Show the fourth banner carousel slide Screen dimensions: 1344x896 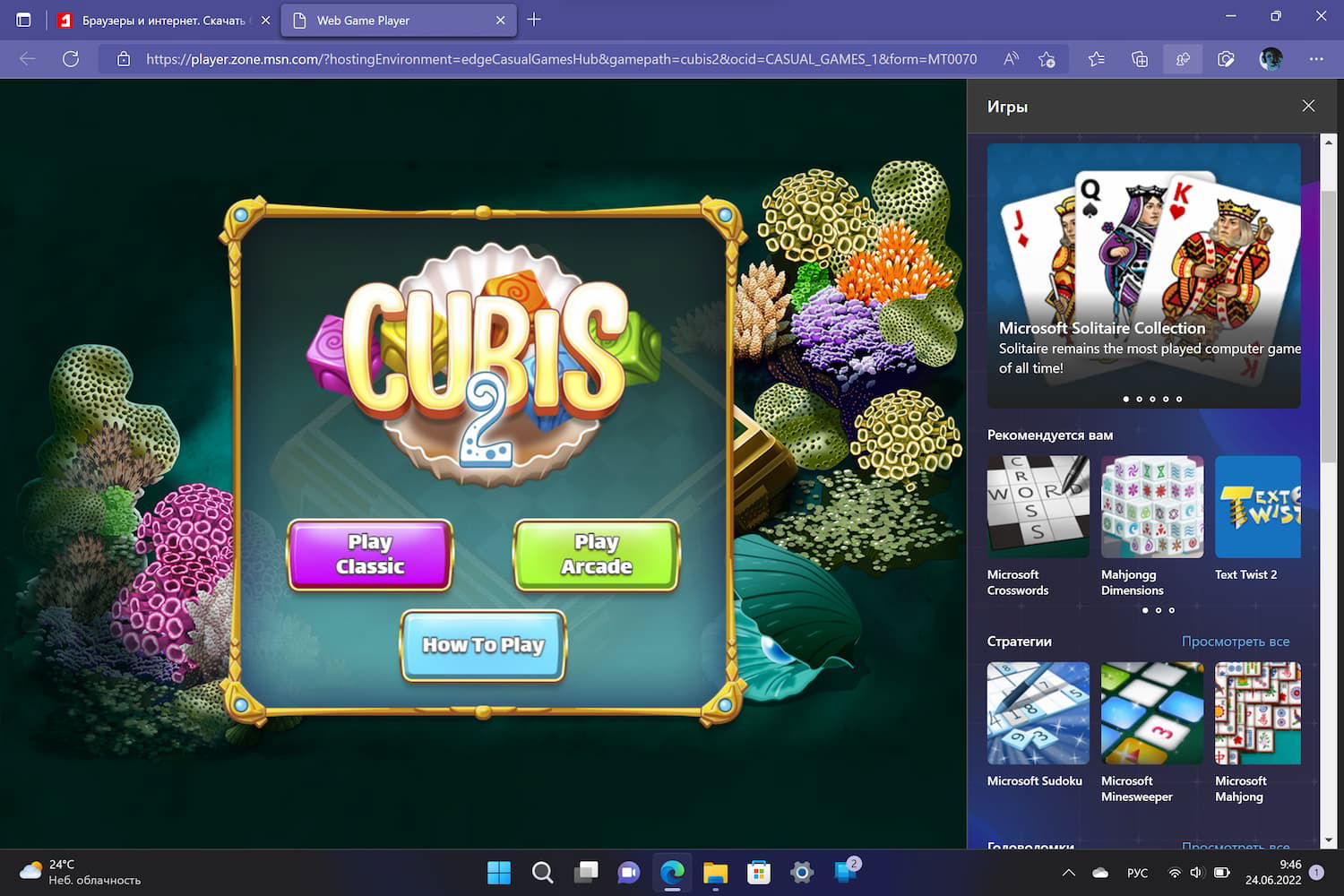(x=1166, y=399)
